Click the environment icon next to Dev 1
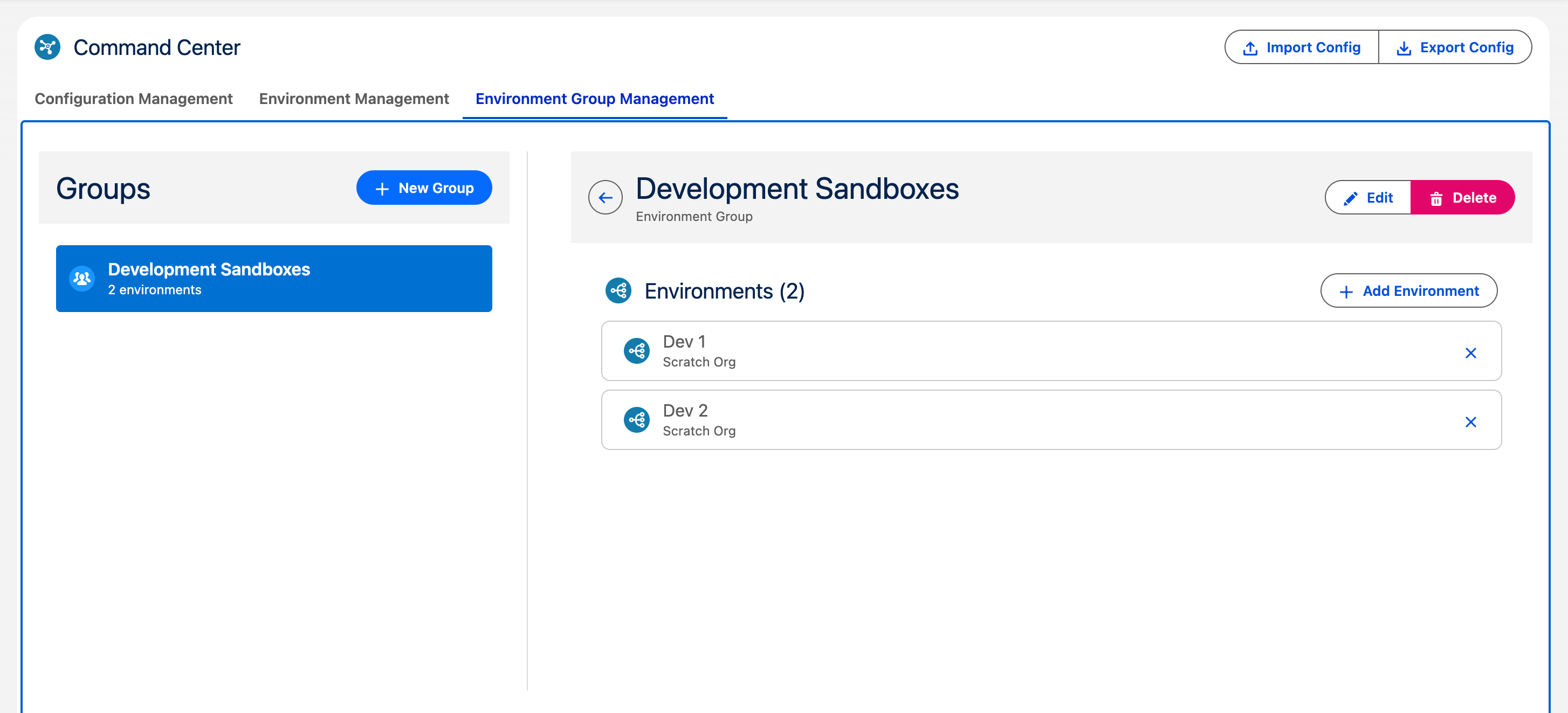This screenshot has height=713, width=1568. (x=636, y=351)
